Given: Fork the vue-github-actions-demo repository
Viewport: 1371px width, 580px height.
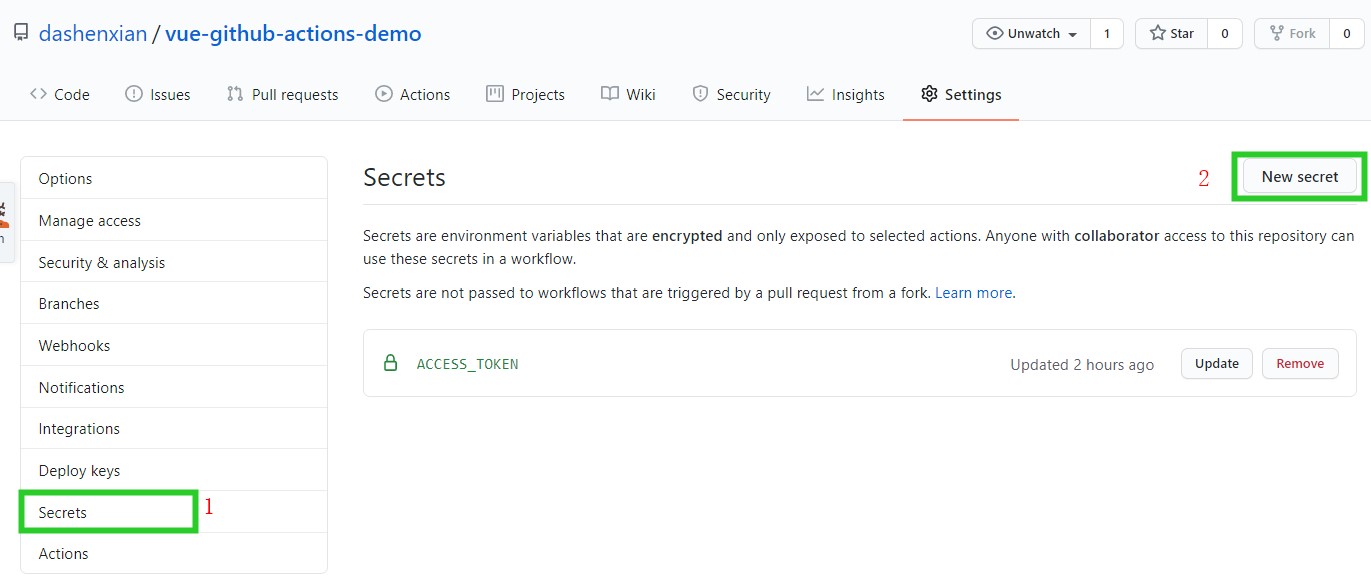Looking at the screenshot, I should (x=1292, y=33).
